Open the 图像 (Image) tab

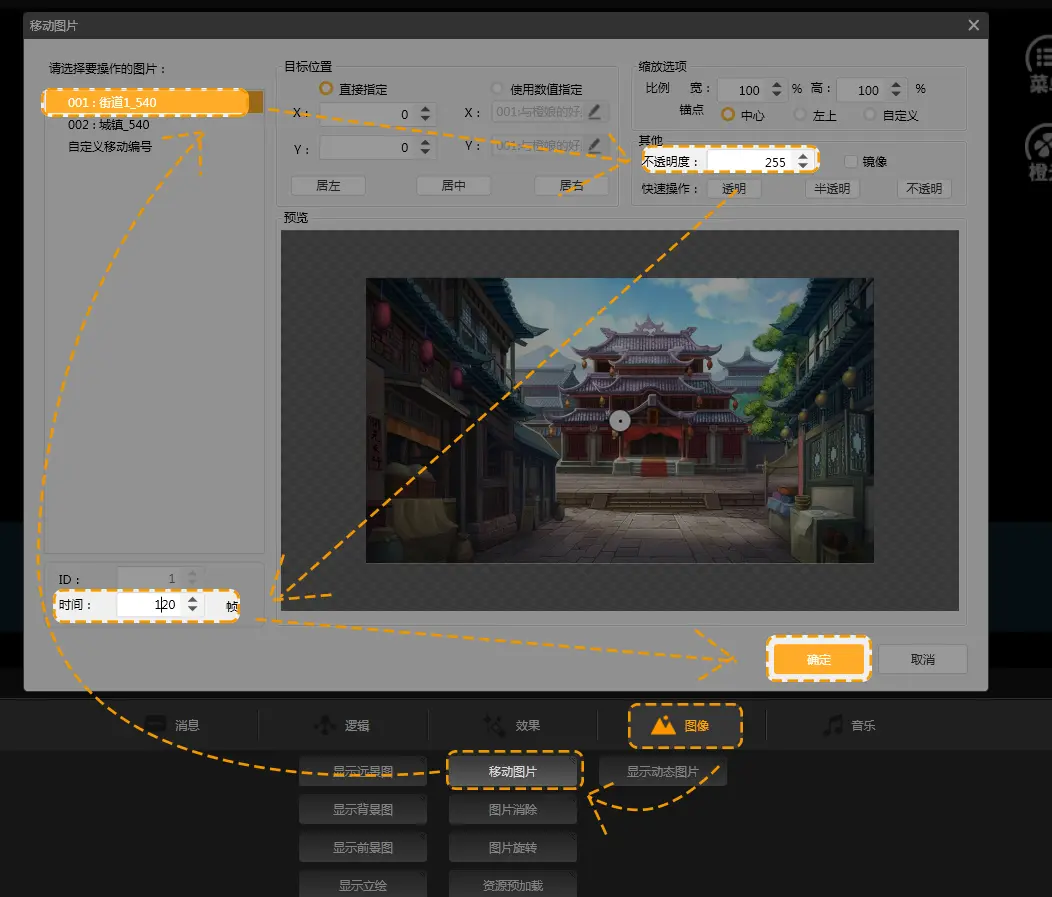pos(685,726)
